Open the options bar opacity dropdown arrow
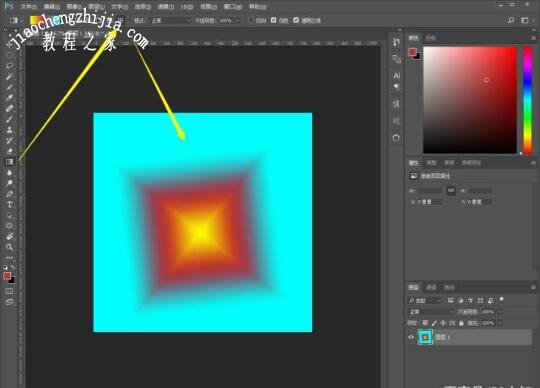Viewport: 540px width, 388px height. (238, 21)
